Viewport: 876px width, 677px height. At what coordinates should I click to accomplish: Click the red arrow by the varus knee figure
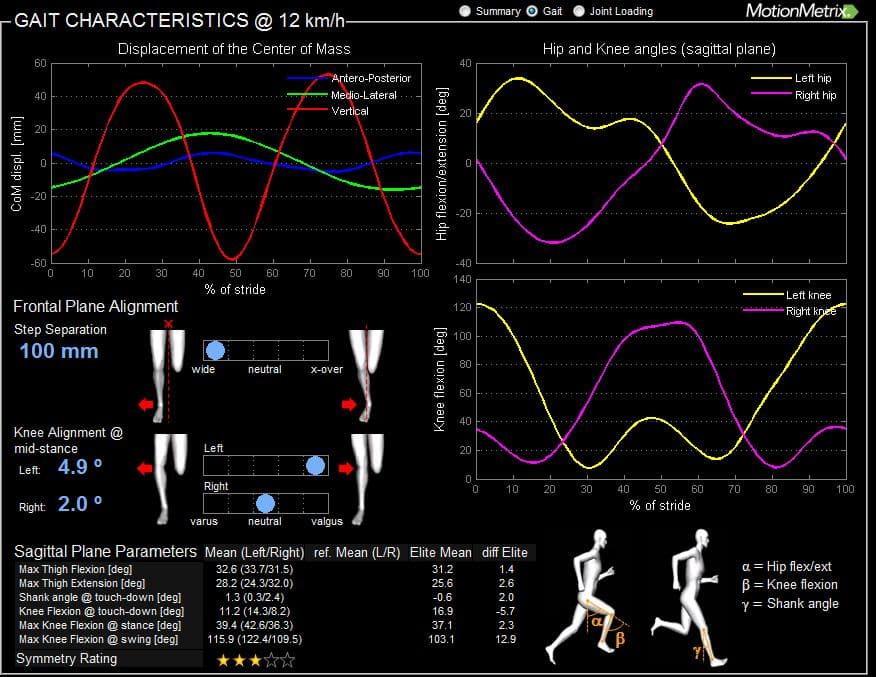click(145, 468)
